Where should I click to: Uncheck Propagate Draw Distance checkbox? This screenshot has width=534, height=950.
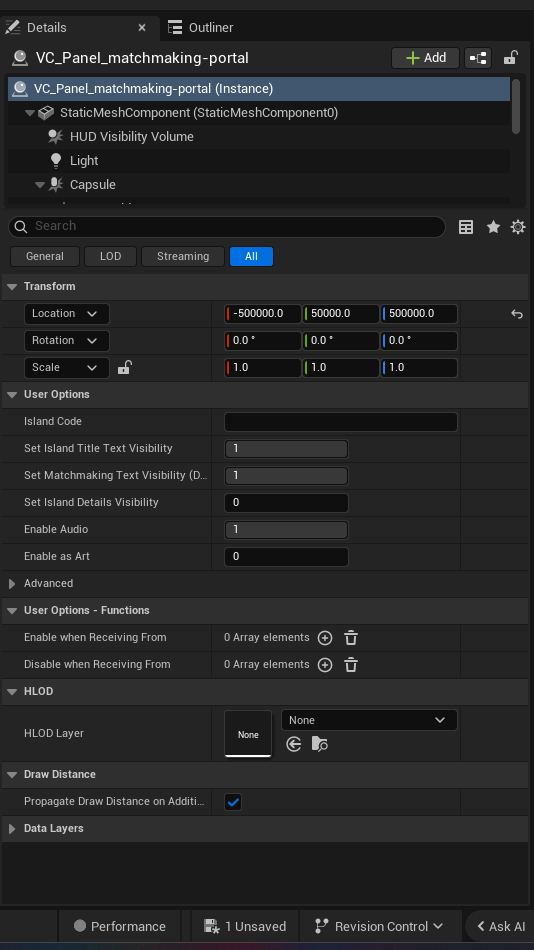pos(233,802)
